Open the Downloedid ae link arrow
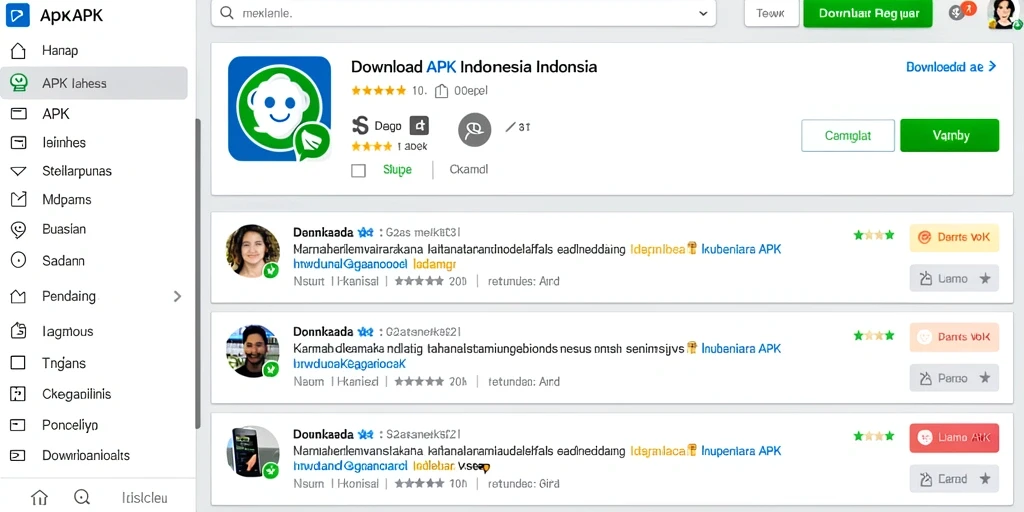Image resolution: width=1024 pixels, height=512 pixels. [992, 66]
